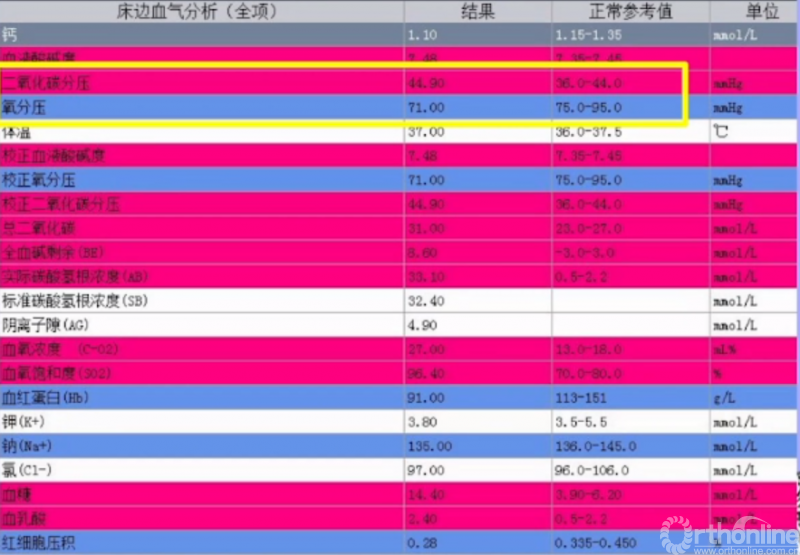Click the 二氧化碳分压 result value 44.90

click(x=426, y=84)
